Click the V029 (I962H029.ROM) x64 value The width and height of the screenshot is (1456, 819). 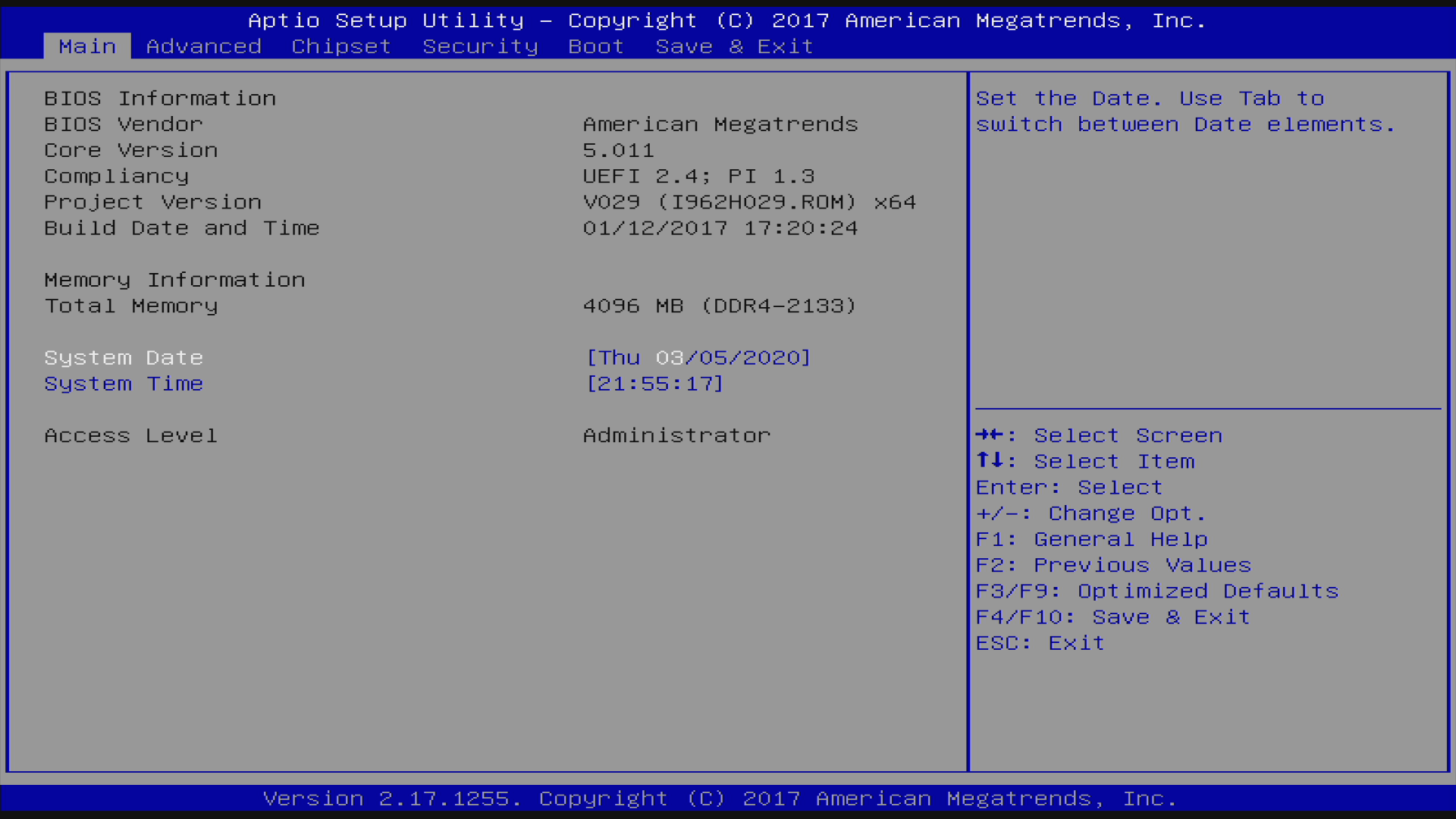pyautogui.click(x=749, y=202)
